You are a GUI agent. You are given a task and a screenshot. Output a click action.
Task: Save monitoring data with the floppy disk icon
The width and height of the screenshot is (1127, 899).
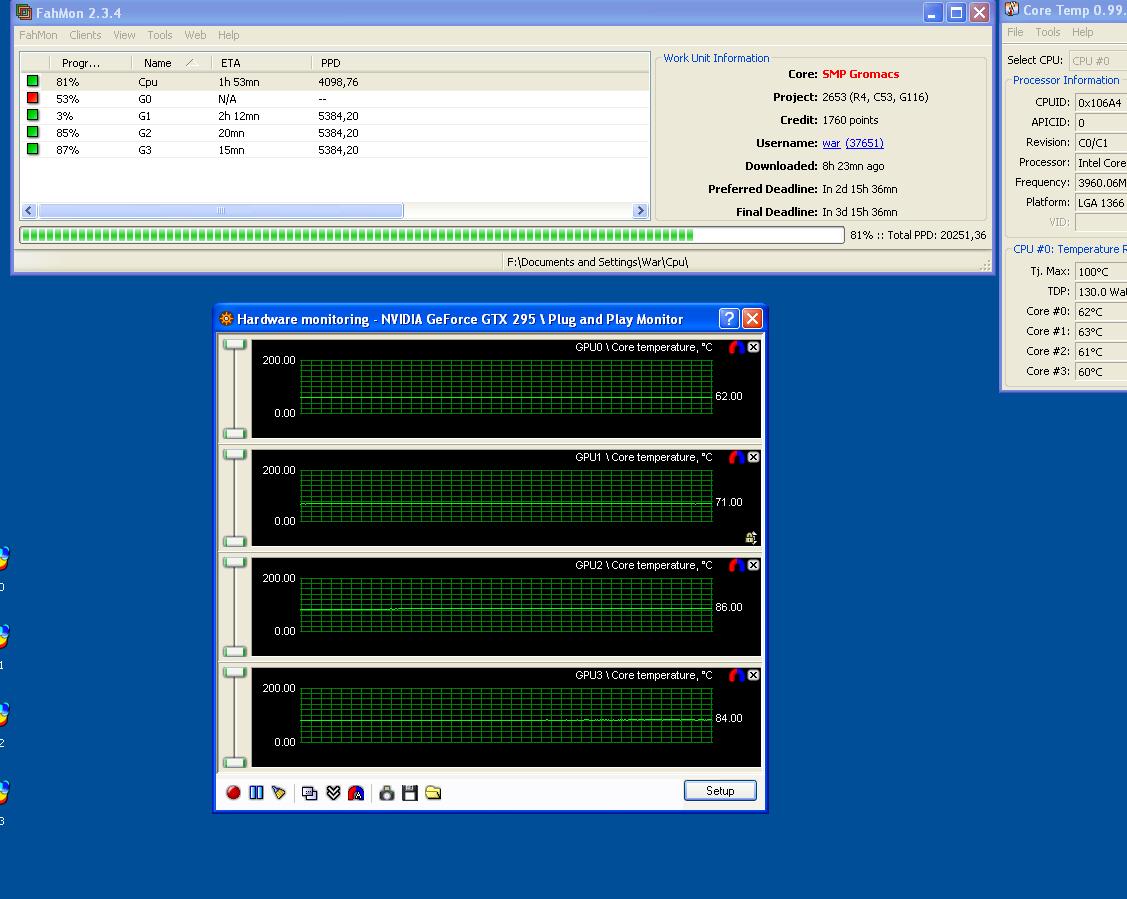[x=410, y=793]
